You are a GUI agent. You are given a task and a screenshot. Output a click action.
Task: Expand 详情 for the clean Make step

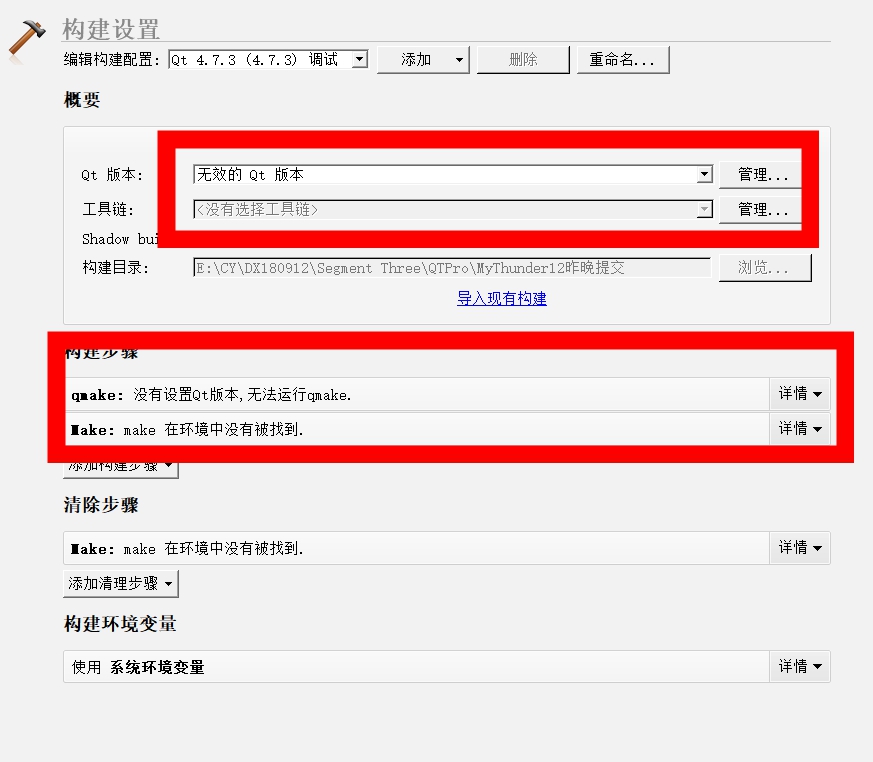(x=800, y=547)
